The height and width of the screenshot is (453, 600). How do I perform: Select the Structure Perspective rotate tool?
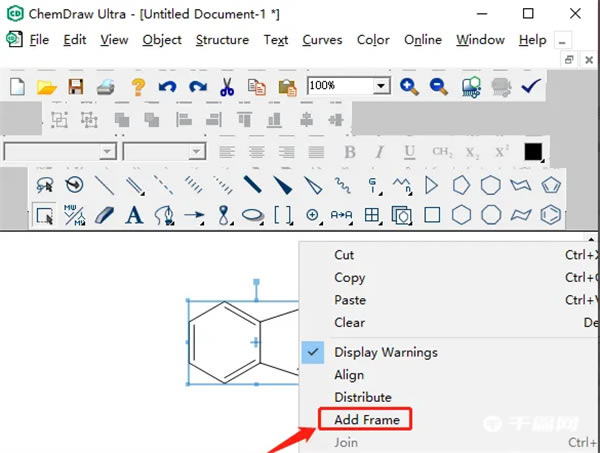(74, 185)
